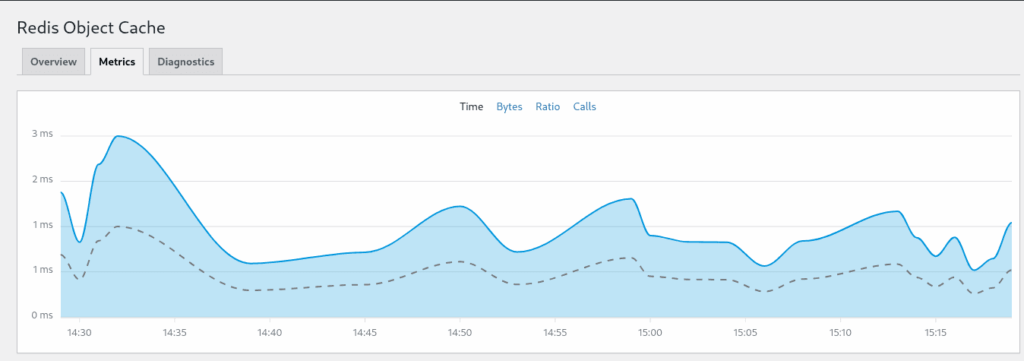Click the 14:40 time axis label
Screen dimensions: 1024x361
click(270, 332)
